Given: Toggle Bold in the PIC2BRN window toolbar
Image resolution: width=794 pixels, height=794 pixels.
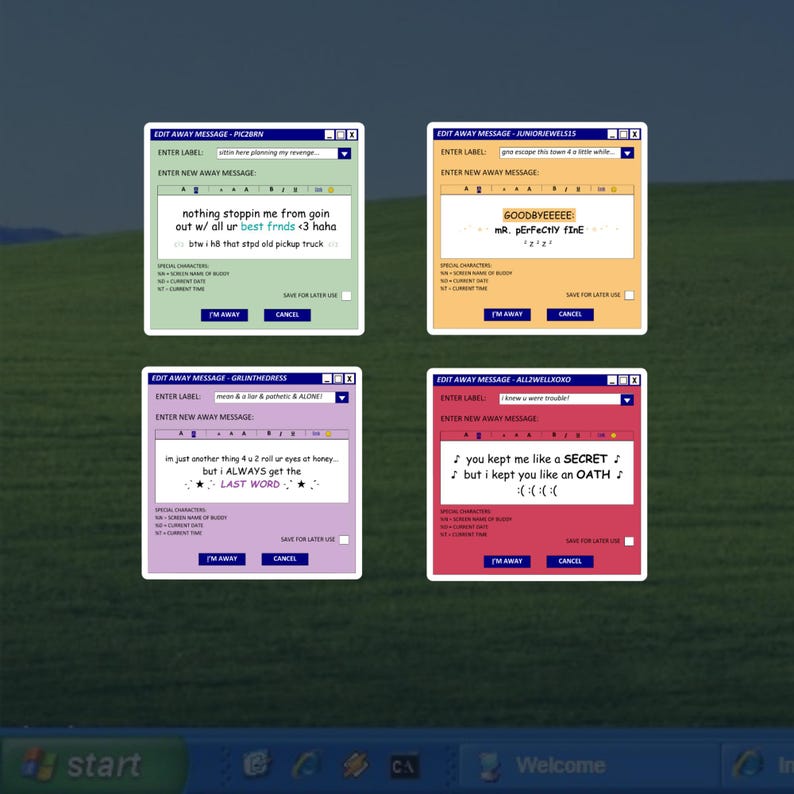Looking at the screenshot, I should coord(271,189).
